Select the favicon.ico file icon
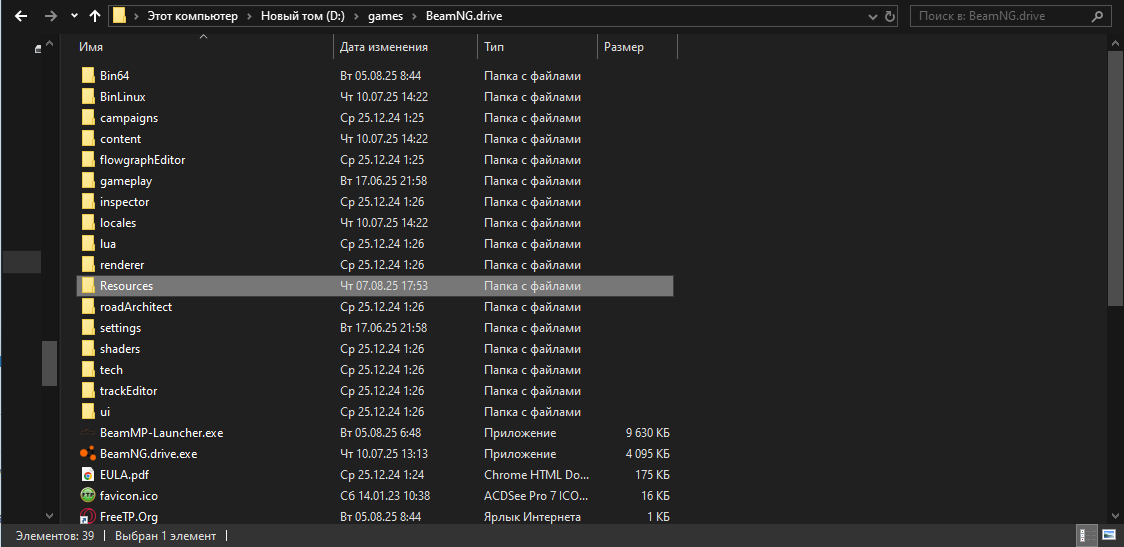Screen dimensions: 1124x547 [x=87, y=495]
